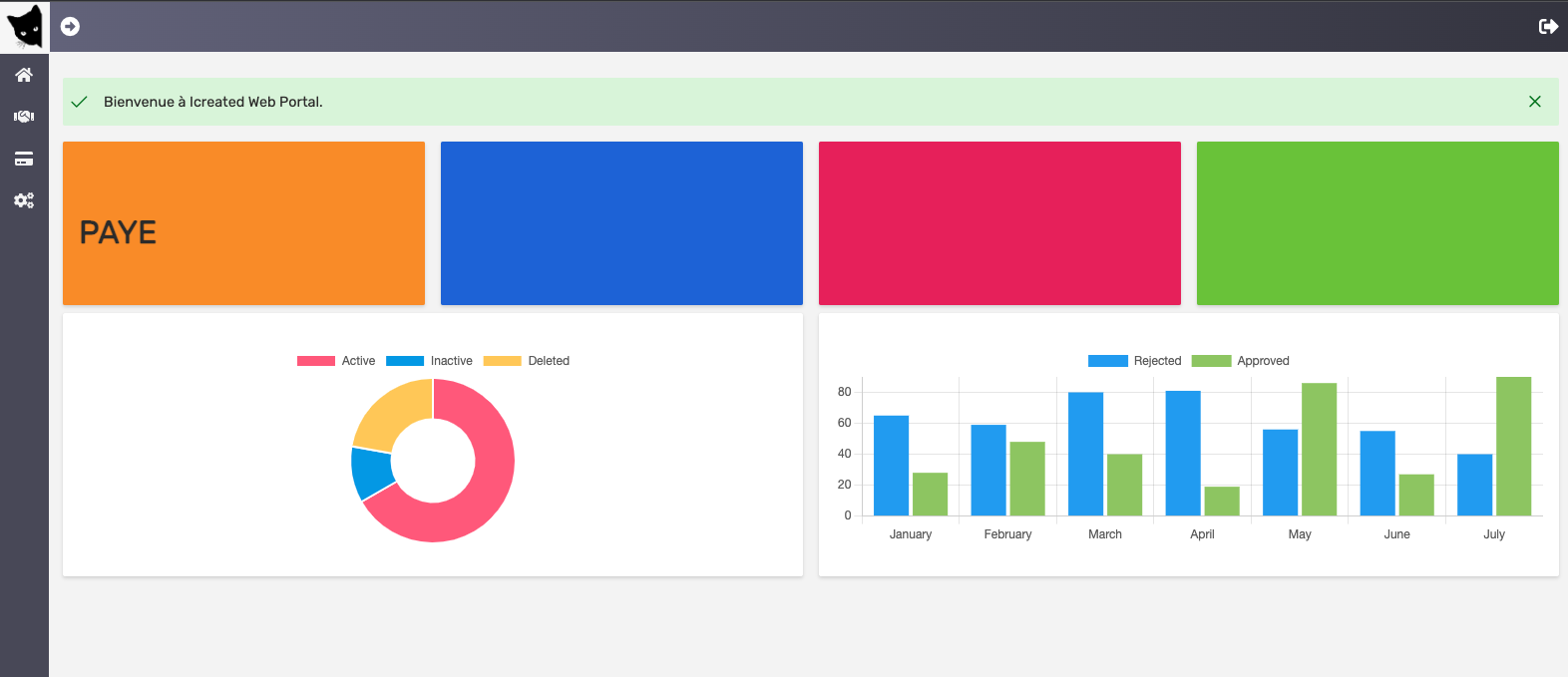The height and width of the screenshot is (677, 1568).
Task: Click the black cat logo
Action: [x=25, y=26]
